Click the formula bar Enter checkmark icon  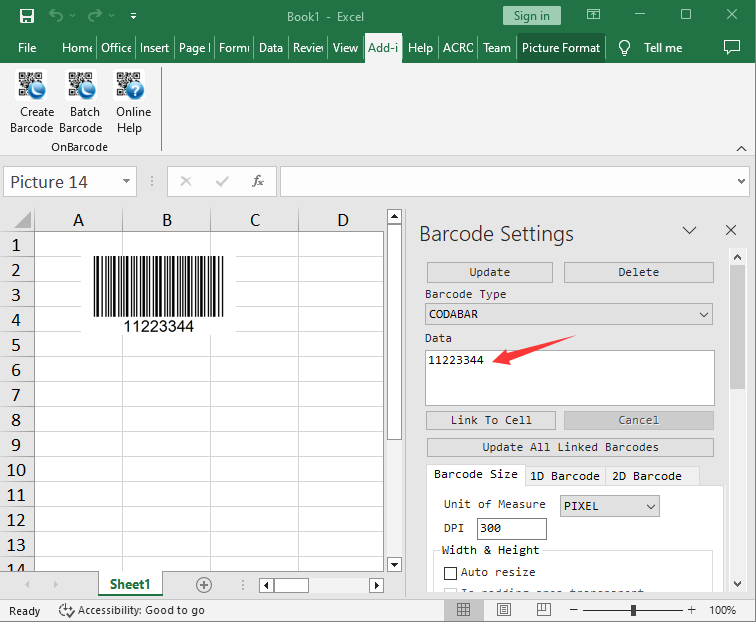point(222,181)
